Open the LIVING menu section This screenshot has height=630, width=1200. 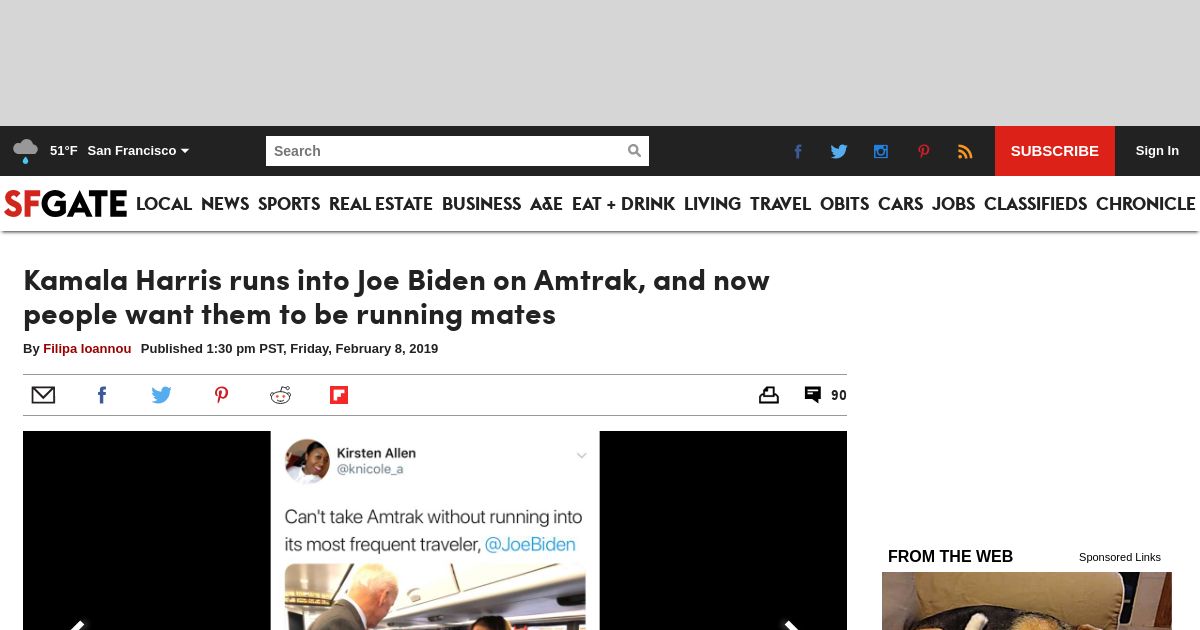712,204
